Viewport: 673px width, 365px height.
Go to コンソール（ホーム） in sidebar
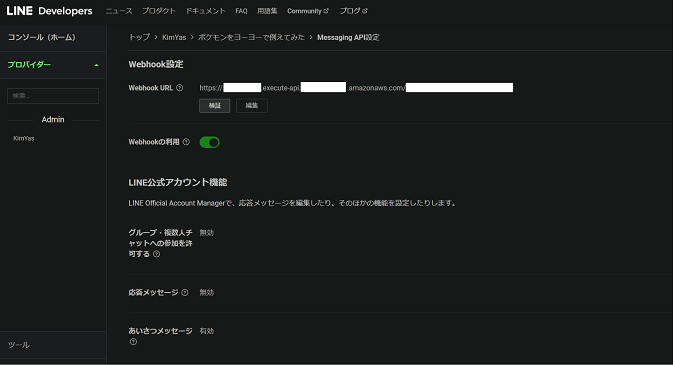(x=42, y=37)
